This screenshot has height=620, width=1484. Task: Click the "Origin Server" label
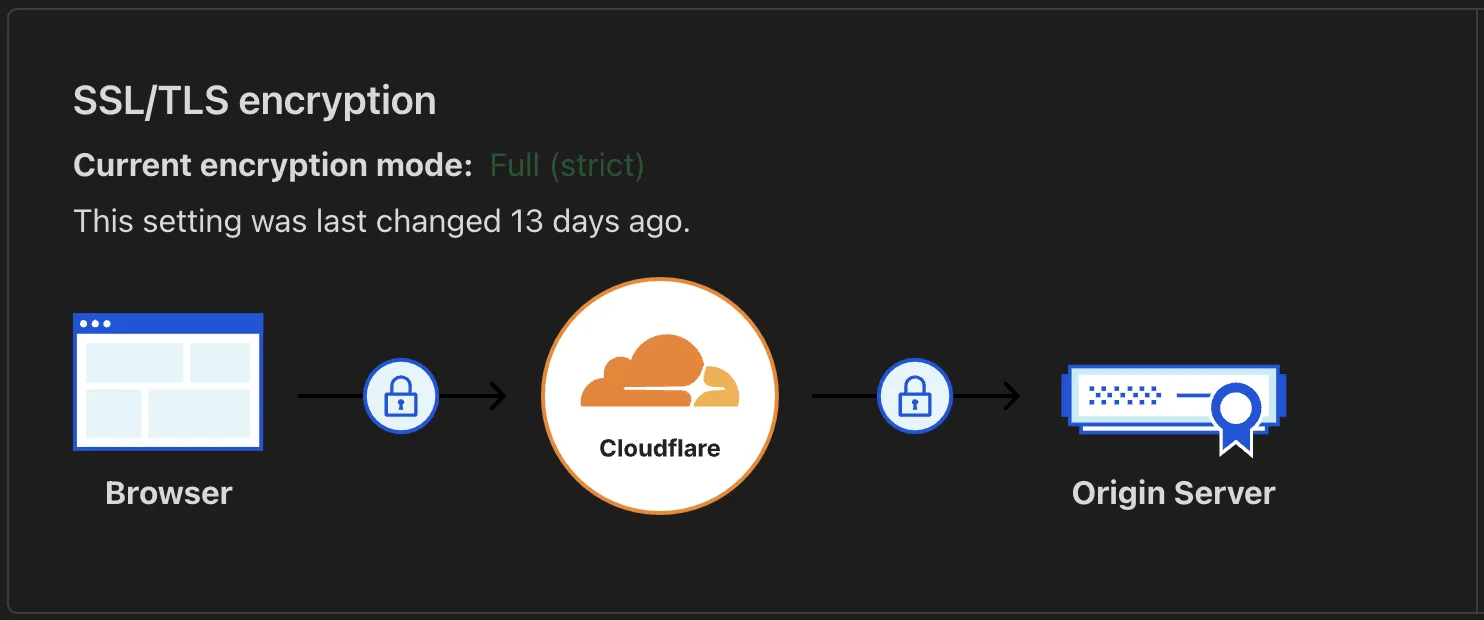[1173, 493]
